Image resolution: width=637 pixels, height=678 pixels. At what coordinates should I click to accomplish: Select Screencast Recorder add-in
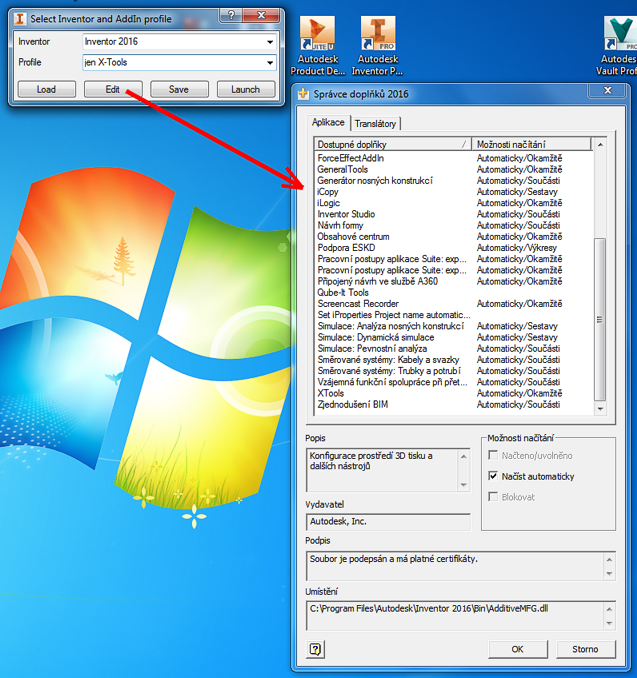454,304
